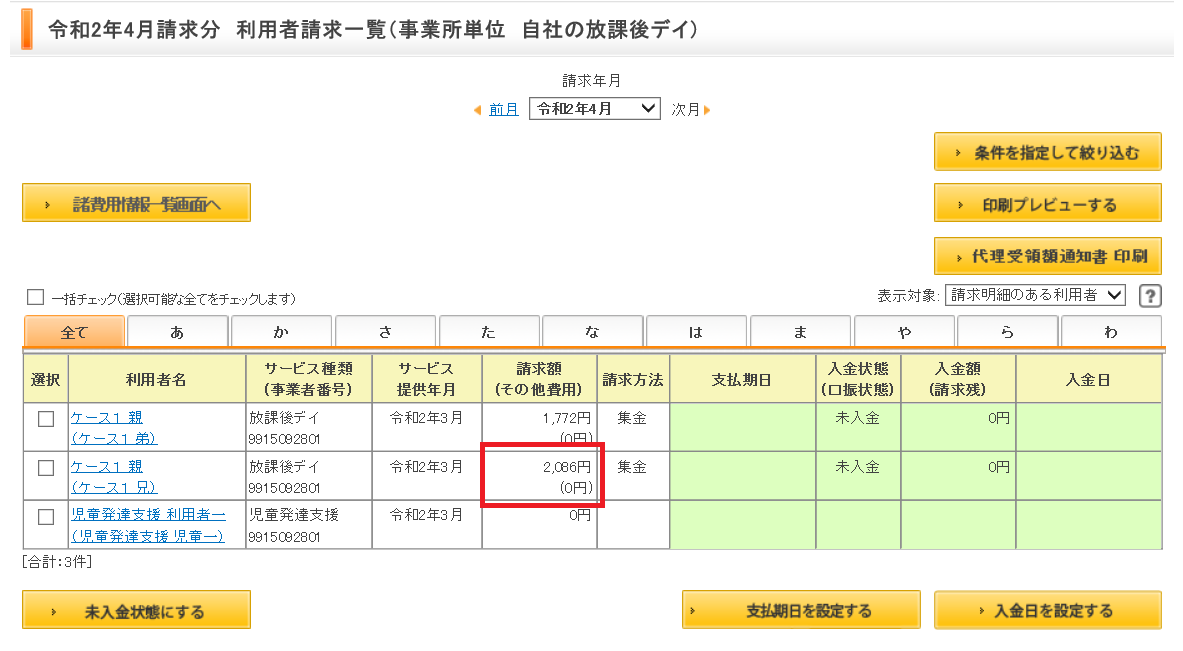Click the previous month left arrow icon

coord(477,110)
